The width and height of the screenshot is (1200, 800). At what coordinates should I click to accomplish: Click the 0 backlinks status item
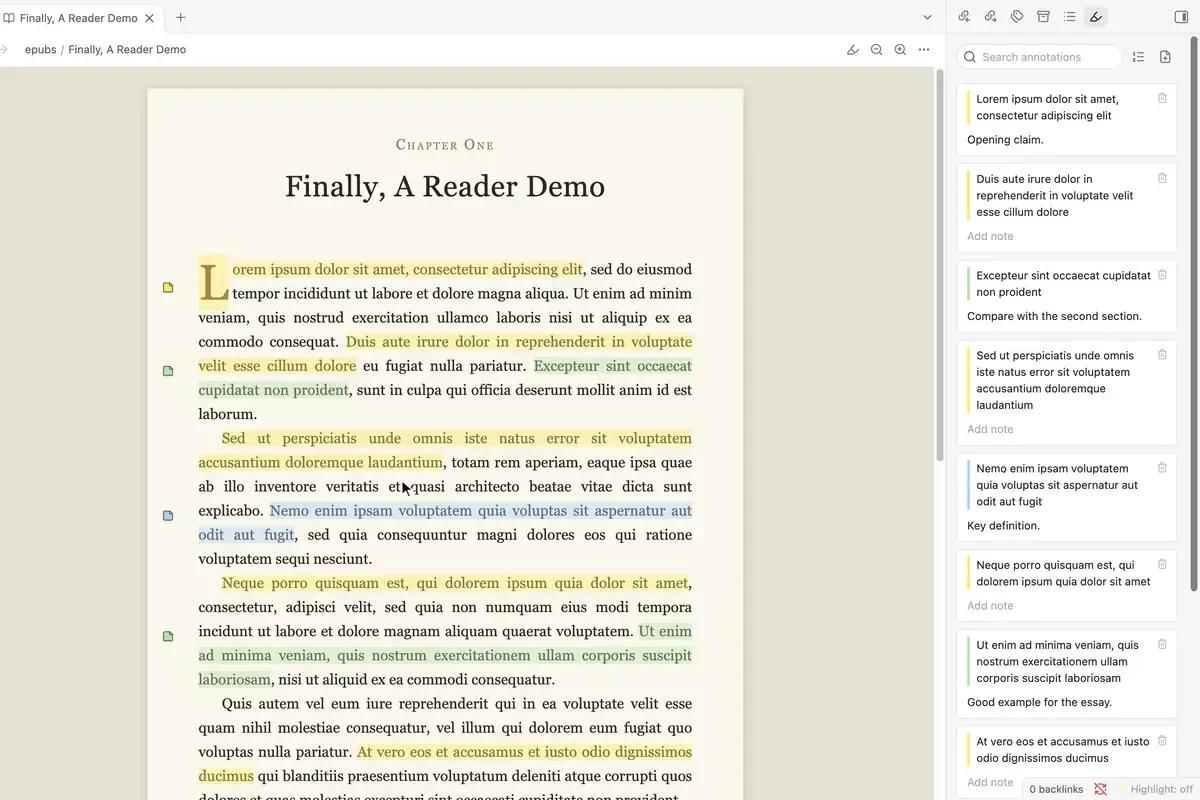(x=1056, y=789)
